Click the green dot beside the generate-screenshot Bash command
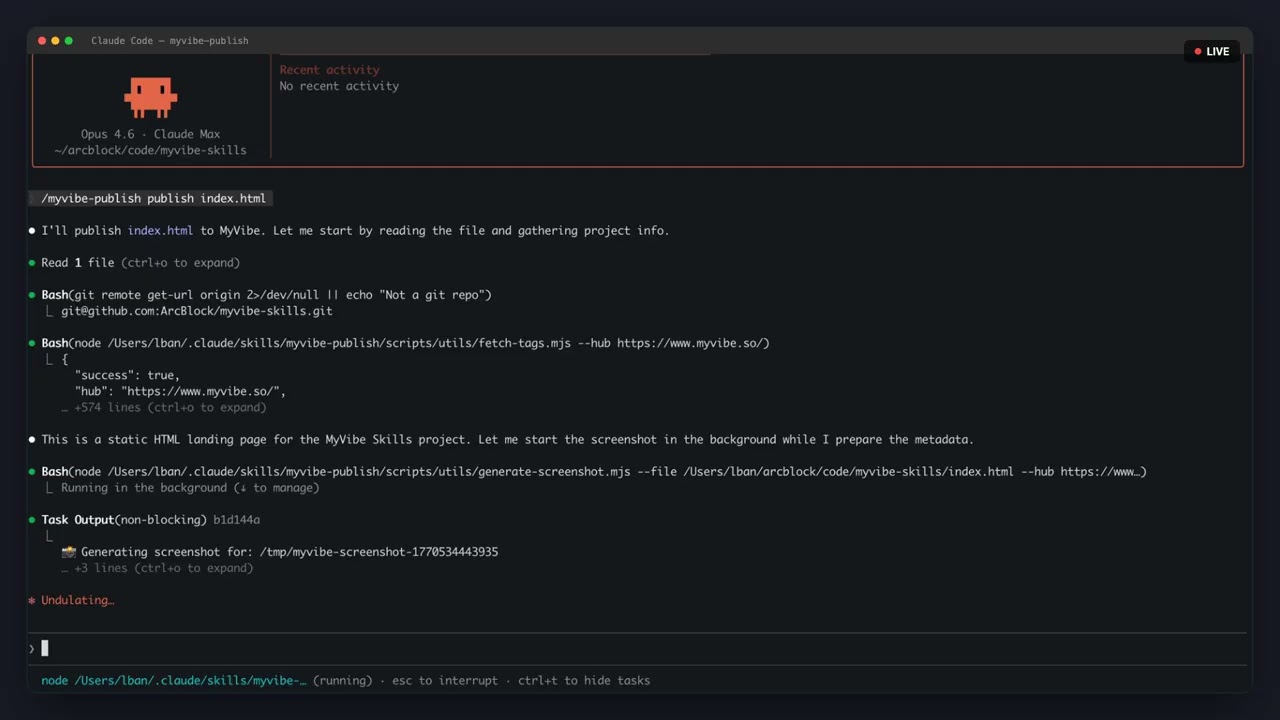The width and height of the screenshot is (1280, 720). tap(32, 472)
